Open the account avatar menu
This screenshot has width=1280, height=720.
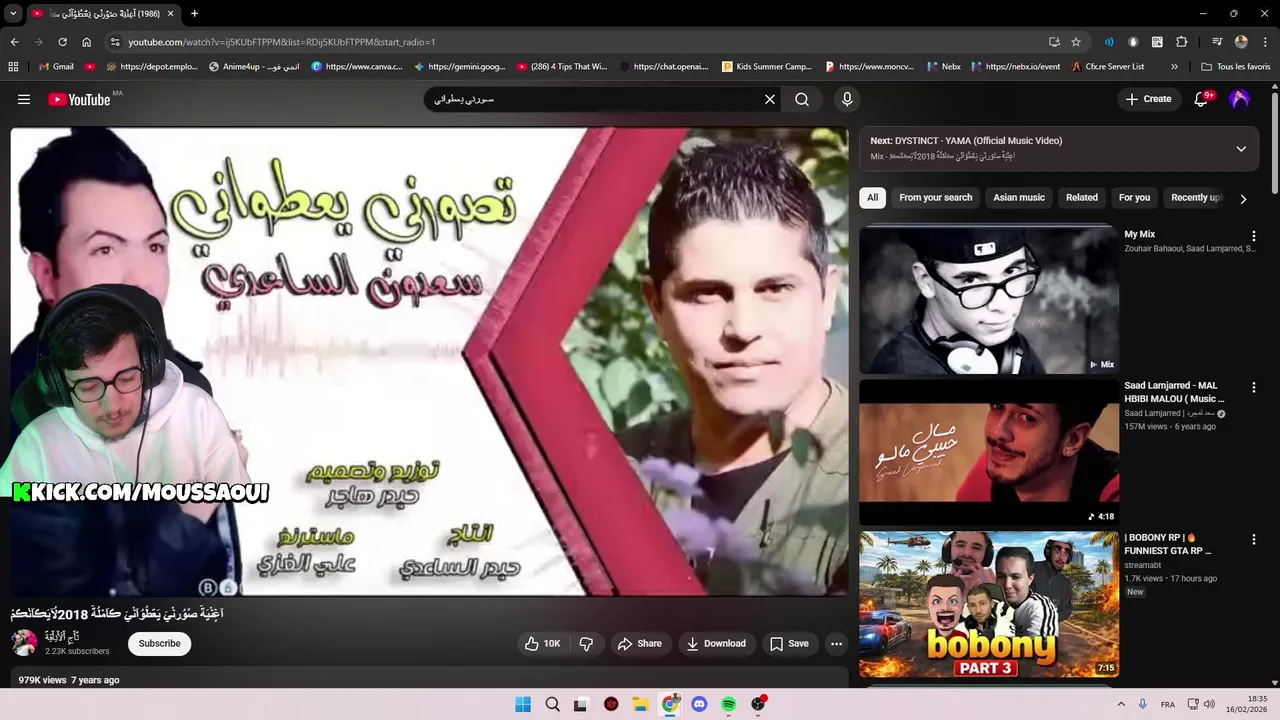tap(1240, 99)
